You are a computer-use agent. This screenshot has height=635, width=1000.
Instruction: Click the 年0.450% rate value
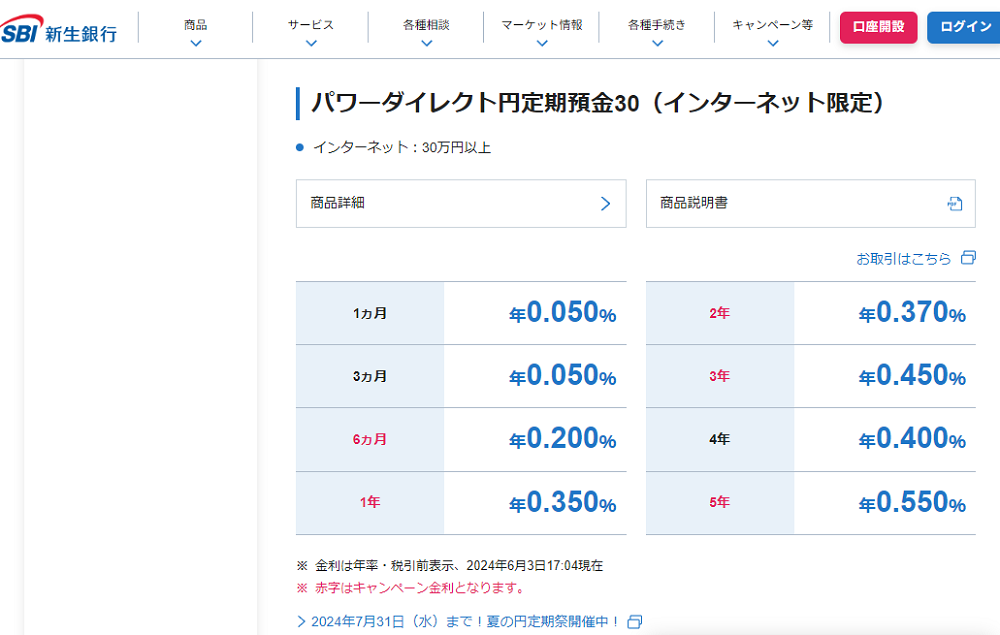point(912,376)
